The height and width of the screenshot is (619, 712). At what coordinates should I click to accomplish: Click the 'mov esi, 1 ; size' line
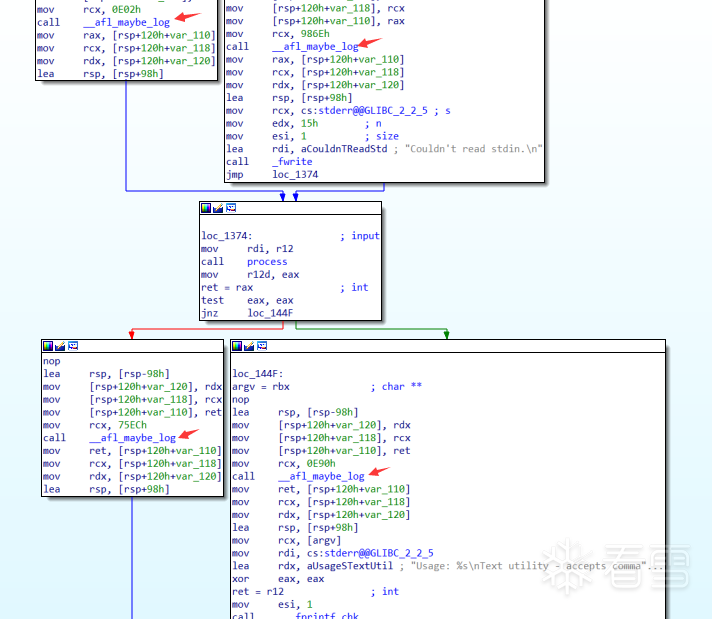[312, 136]
